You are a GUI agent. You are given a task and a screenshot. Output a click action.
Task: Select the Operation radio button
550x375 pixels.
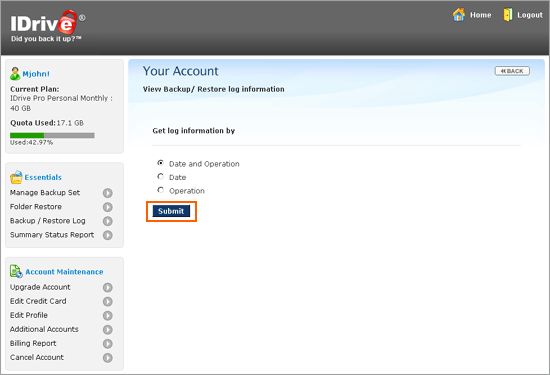pos(161,190)
